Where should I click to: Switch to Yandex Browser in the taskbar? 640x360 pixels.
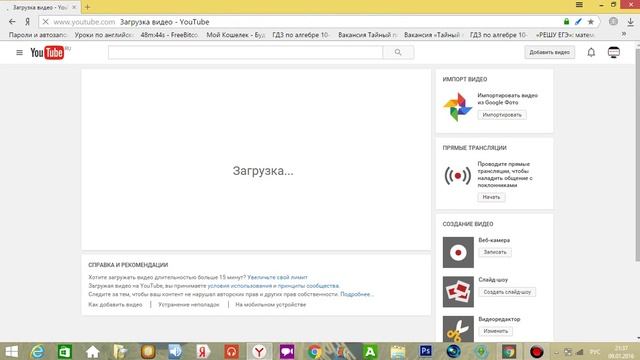pyautogui.click(x=259, y=352)
